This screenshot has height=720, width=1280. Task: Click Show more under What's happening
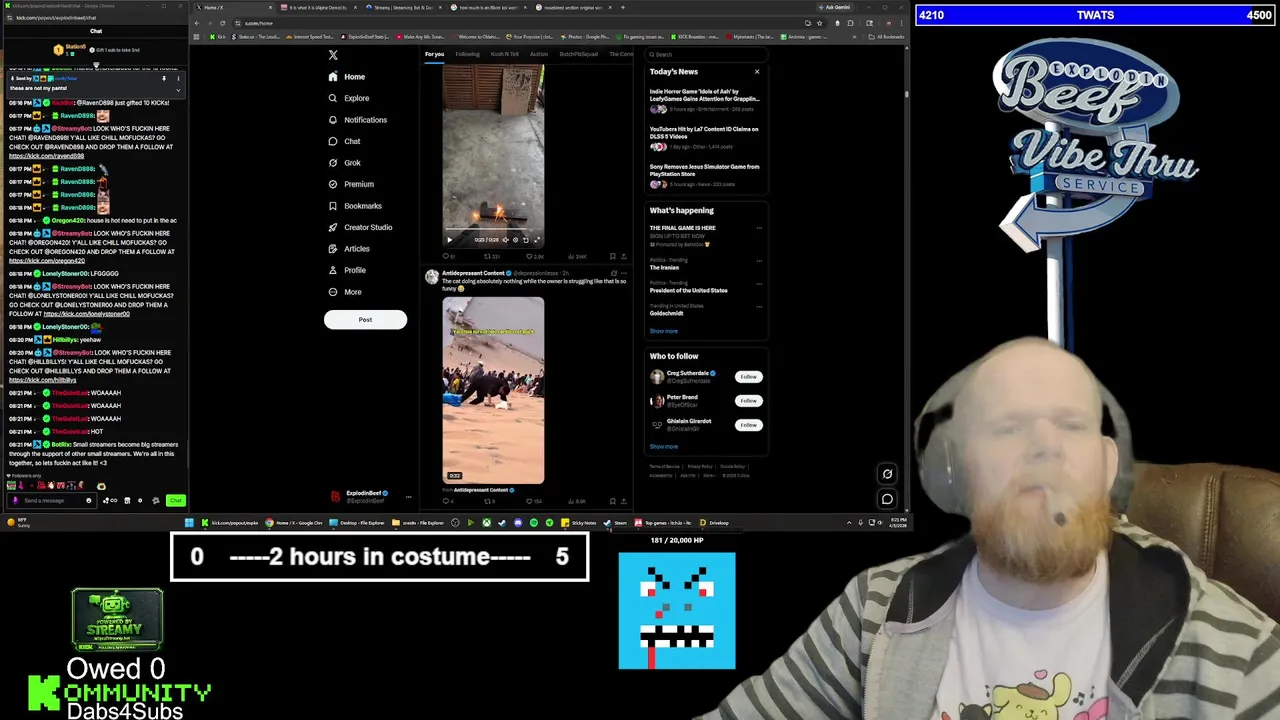(664, 331)
